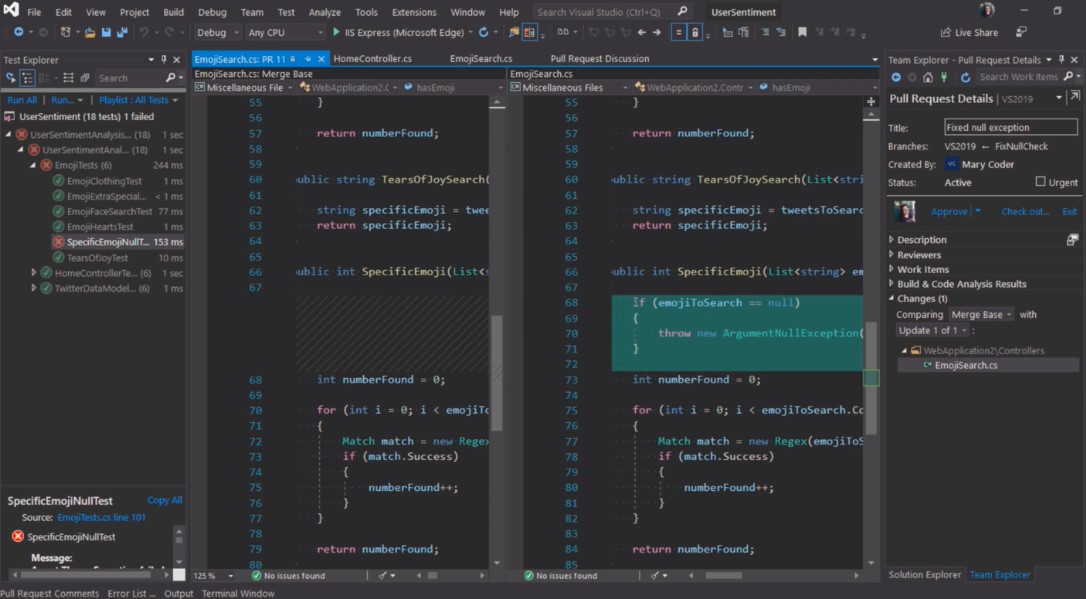Open the Update 1 of 1 dropdown

tap(932, 330)
